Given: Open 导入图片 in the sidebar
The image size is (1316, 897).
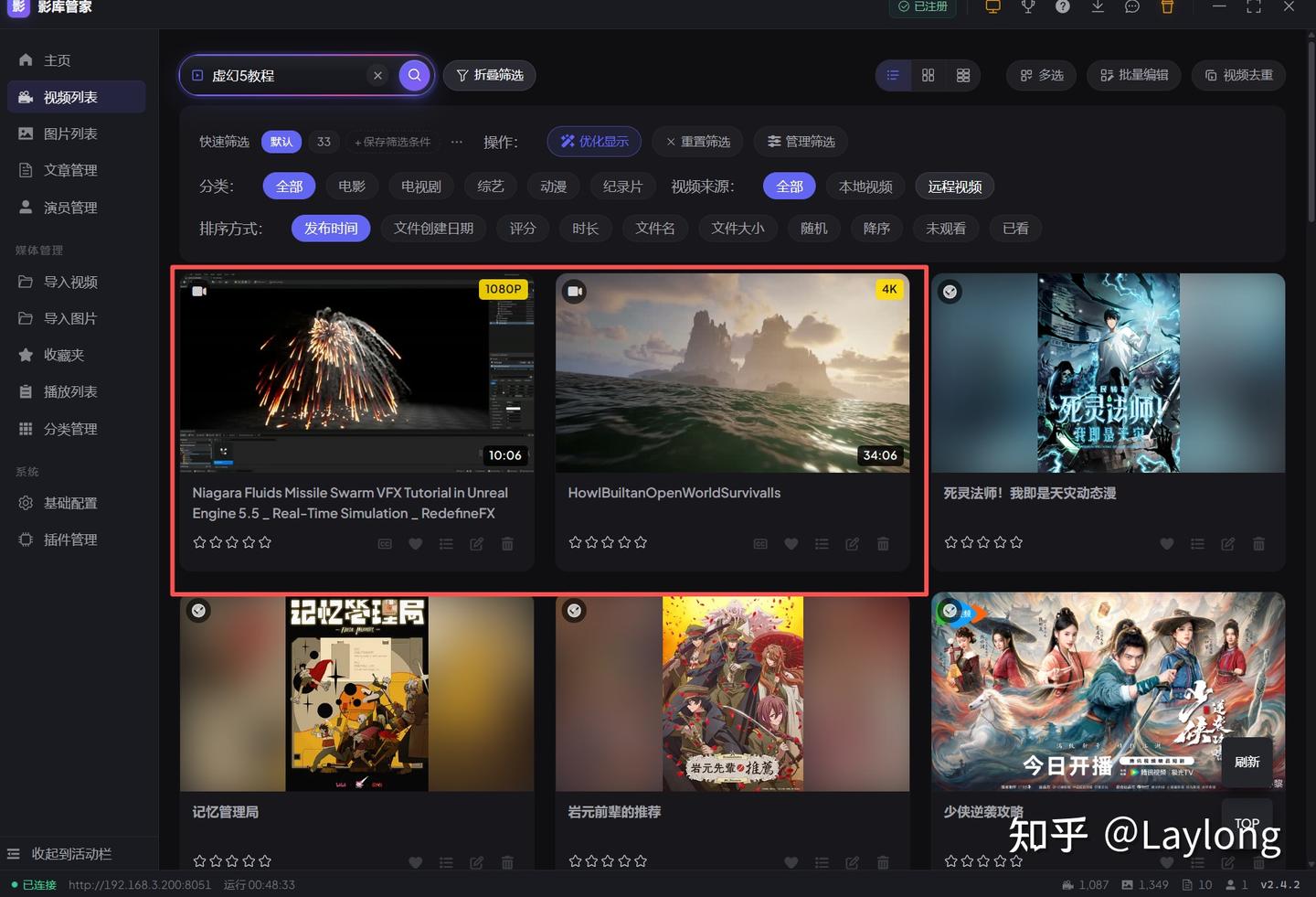Looking at the screenshot, I should (x=76, y=318).
